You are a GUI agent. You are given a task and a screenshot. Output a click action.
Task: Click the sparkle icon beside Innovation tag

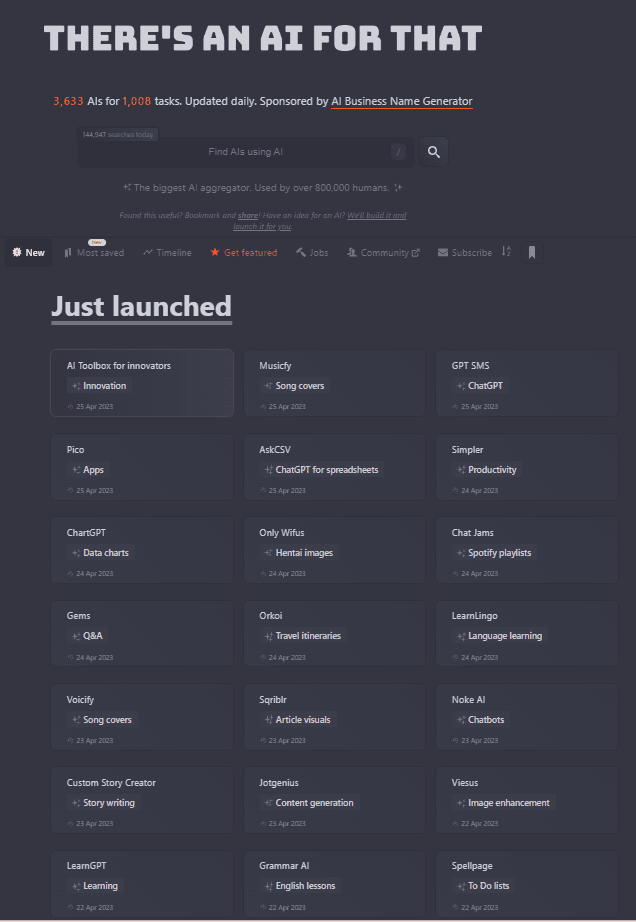tap(75, 386)
